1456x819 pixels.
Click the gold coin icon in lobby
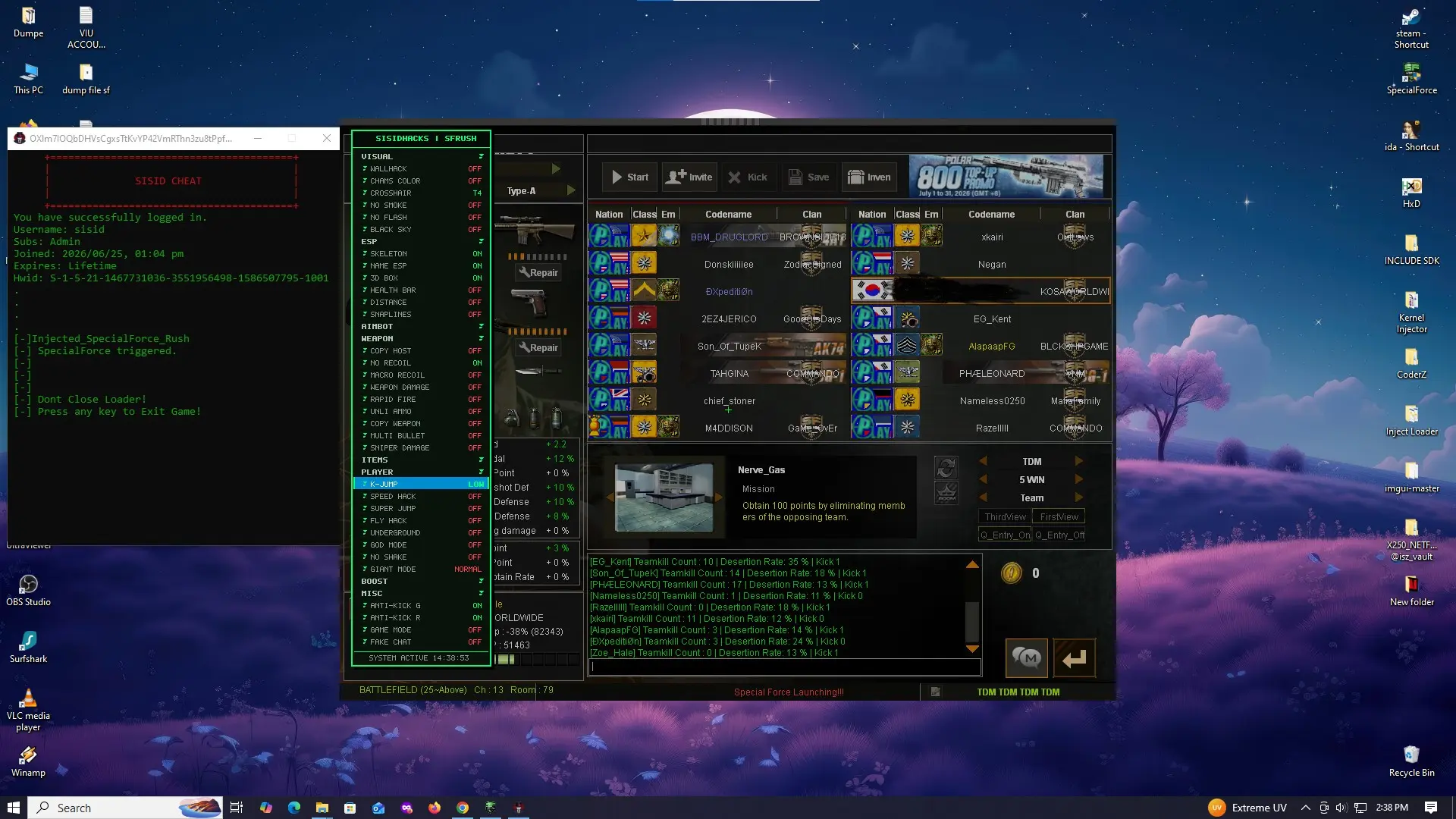click(x=1011, y=573)
